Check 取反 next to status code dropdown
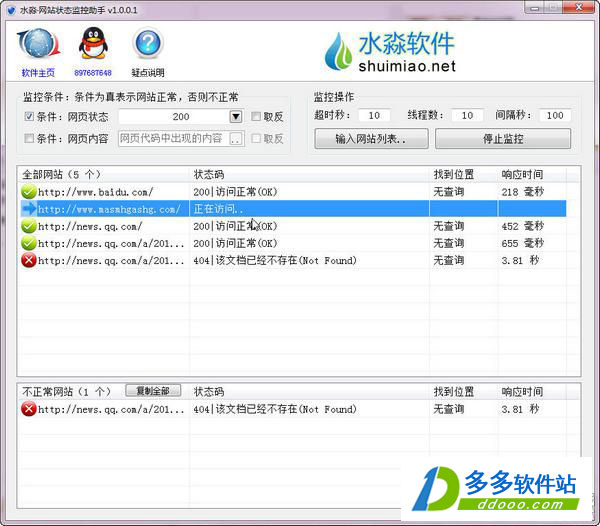Screen dimensions: 600x526 [x=256, y=117]
